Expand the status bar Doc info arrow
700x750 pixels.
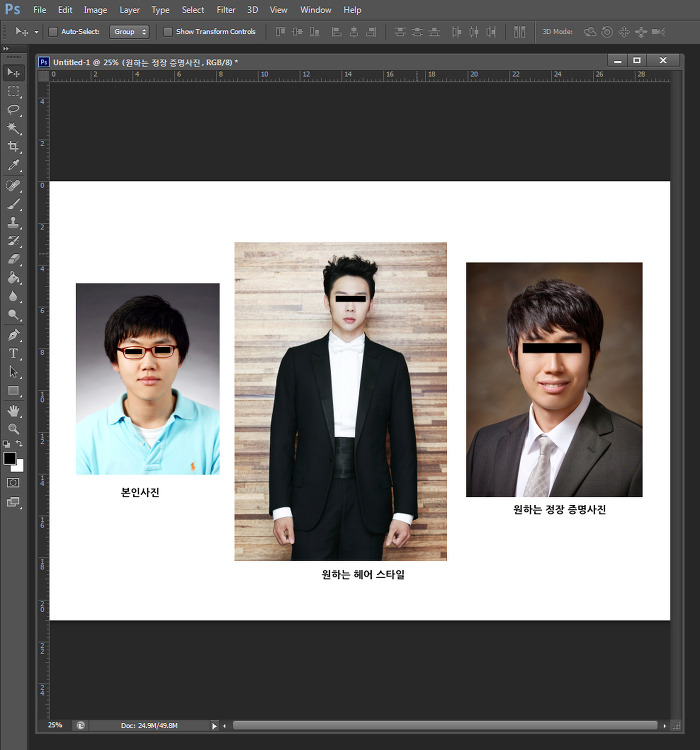coord(214,725)
